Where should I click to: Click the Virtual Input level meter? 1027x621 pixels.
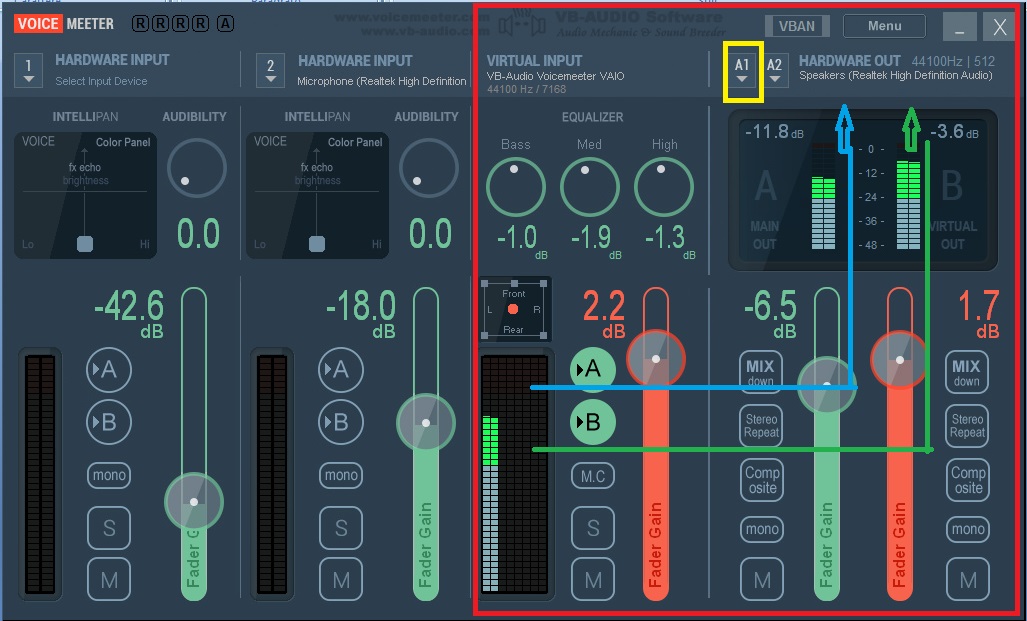[515, 474]
